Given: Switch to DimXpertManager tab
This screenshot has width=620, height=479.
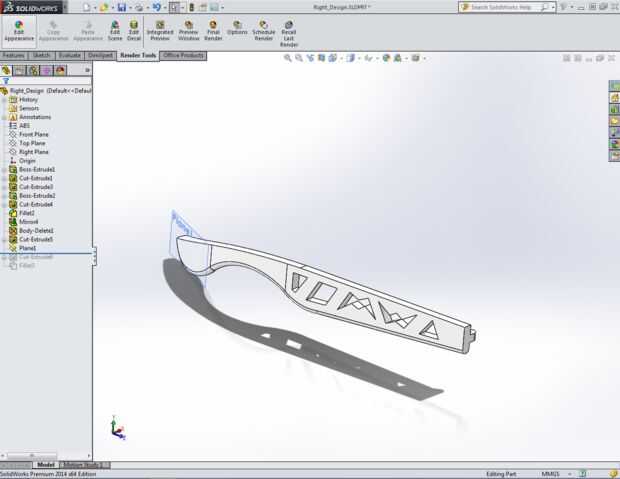Looking at the screenshot, I should [47, 71].
